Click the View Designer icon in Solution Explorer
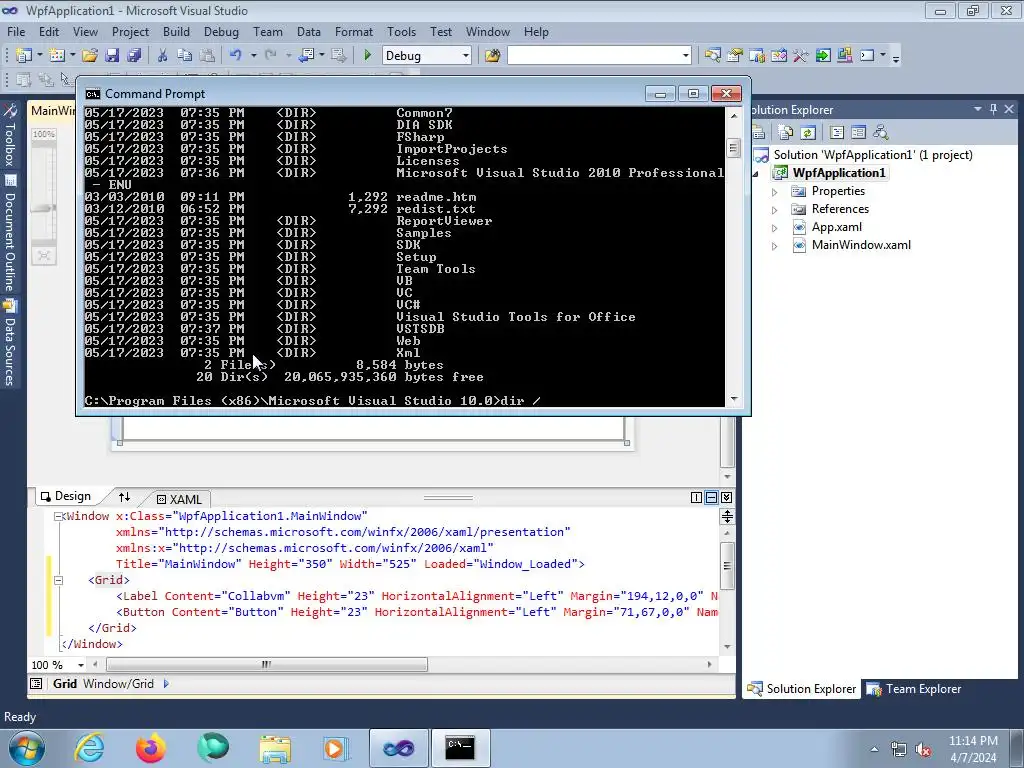1024x768 pixels. [858, 133]
